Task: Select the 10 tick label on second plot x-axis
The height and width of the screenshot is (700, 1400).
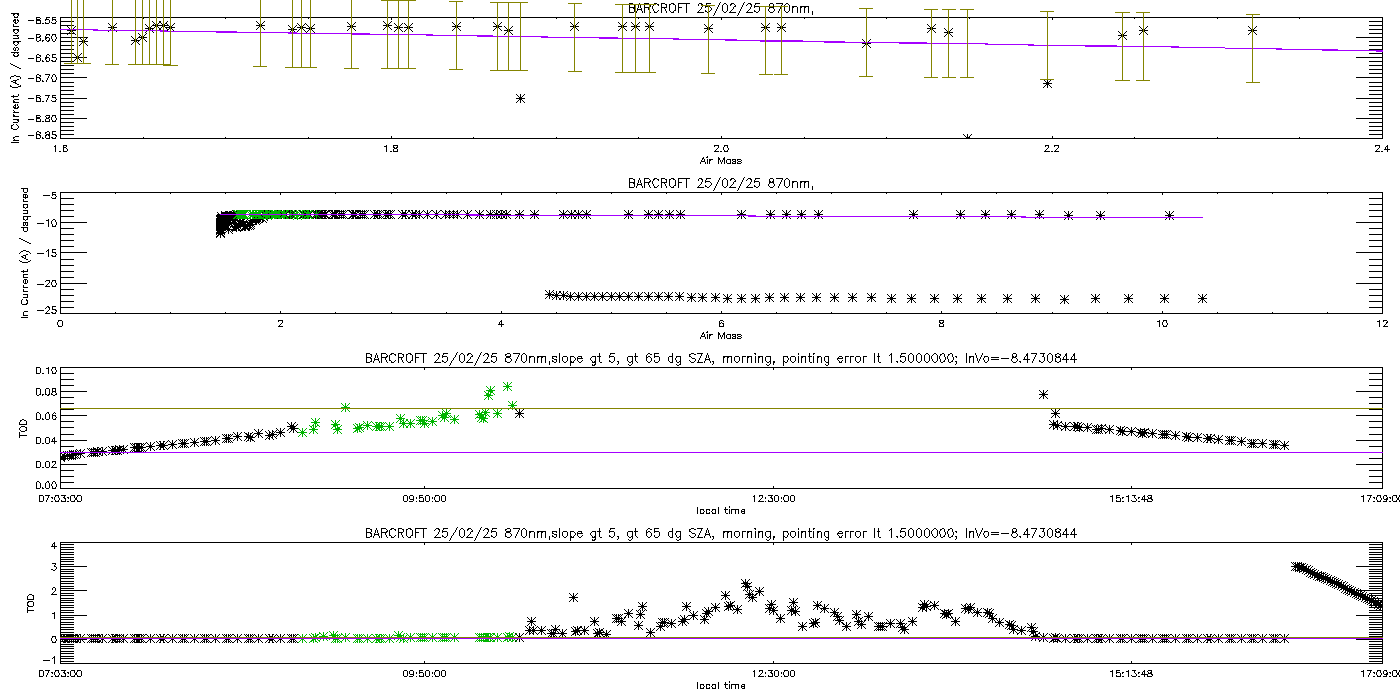Action: (1161, 324)
